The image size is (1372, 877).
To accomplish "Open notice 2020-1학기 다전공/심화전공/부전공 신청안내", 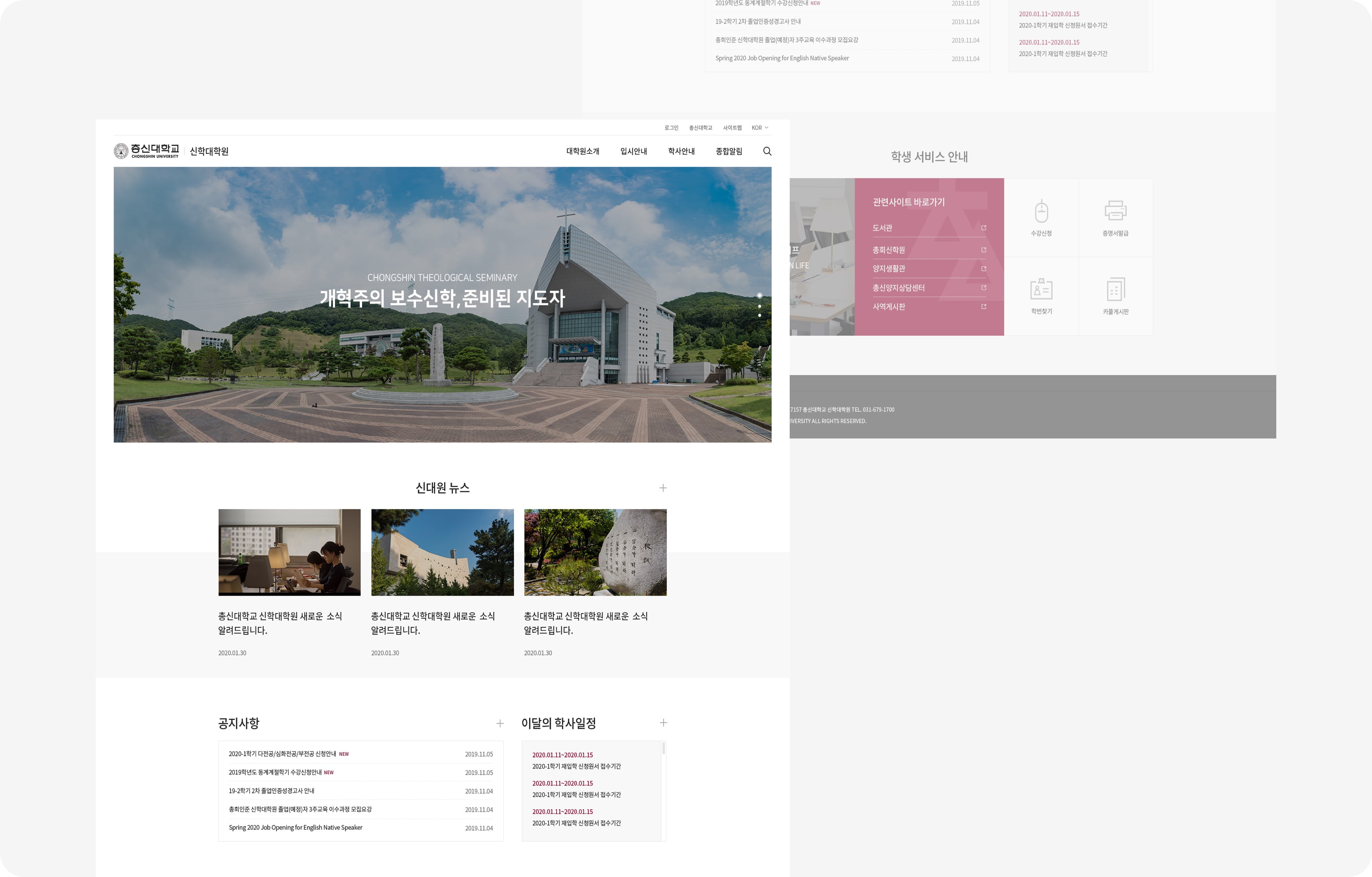I will coord(282,754).
